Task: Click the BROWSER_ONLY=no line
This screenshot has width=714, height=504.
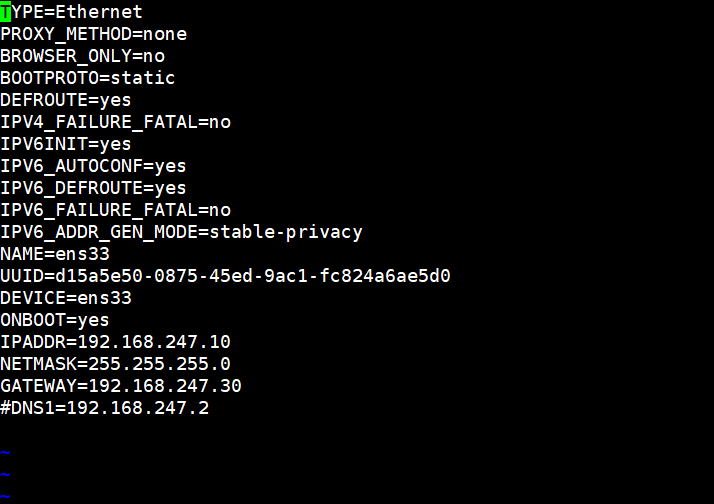Action: click(x=82, y=56)
